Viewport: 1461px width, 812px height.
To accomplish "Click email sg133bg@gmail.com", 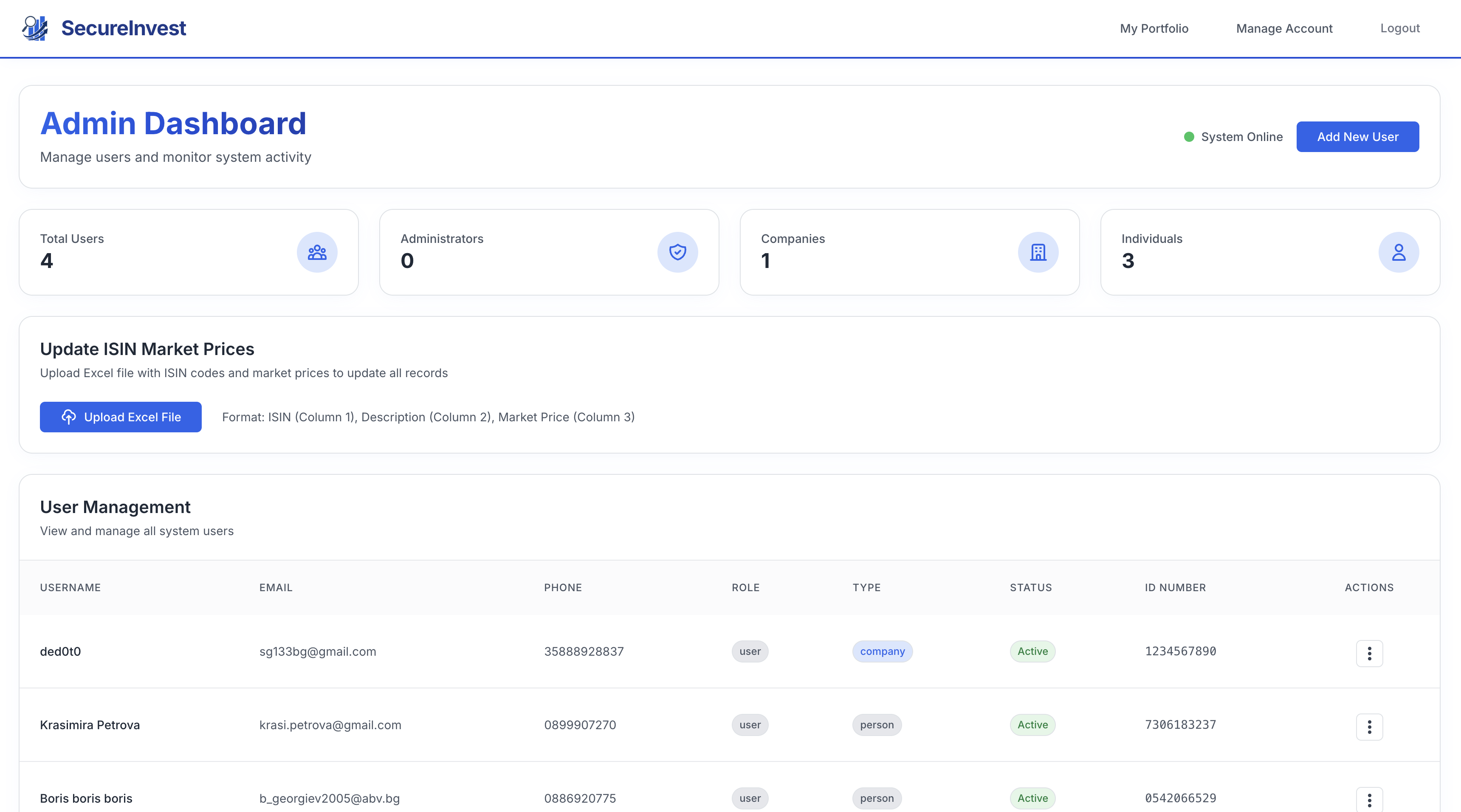I will [318, 651].
